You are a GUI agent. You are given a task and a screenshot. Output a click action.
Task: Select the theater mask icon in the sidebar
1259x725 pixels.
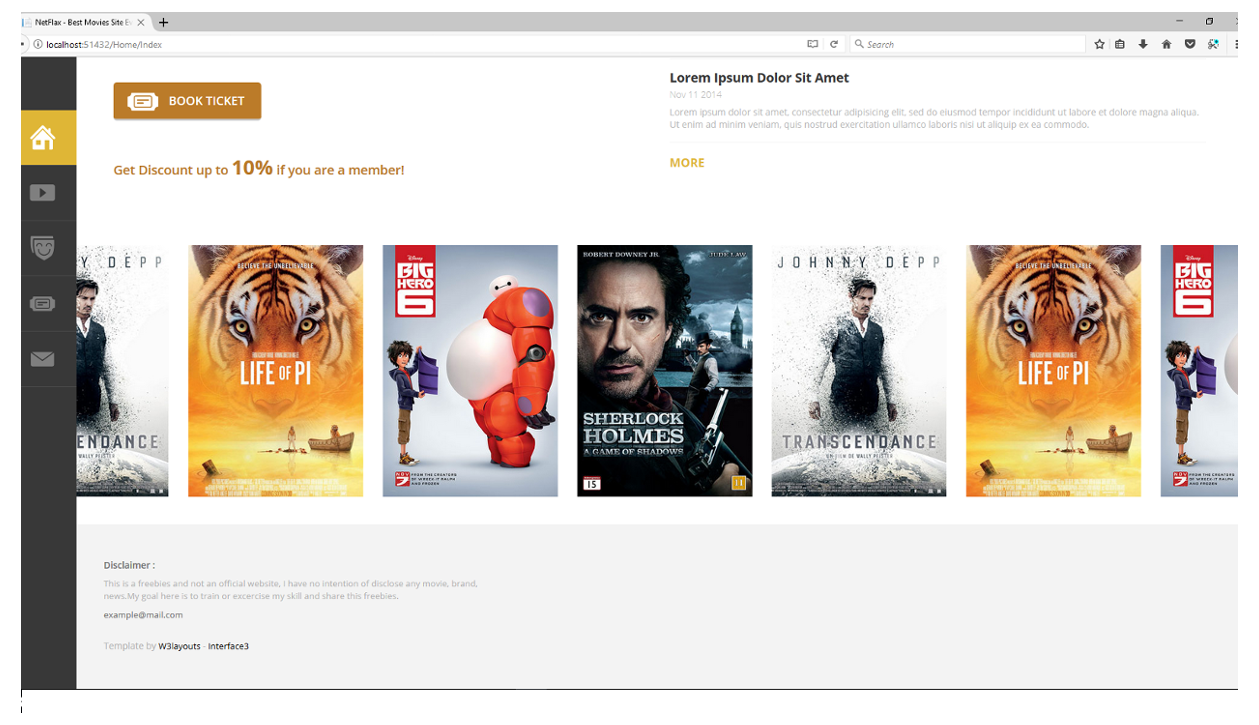pos(42,248)
